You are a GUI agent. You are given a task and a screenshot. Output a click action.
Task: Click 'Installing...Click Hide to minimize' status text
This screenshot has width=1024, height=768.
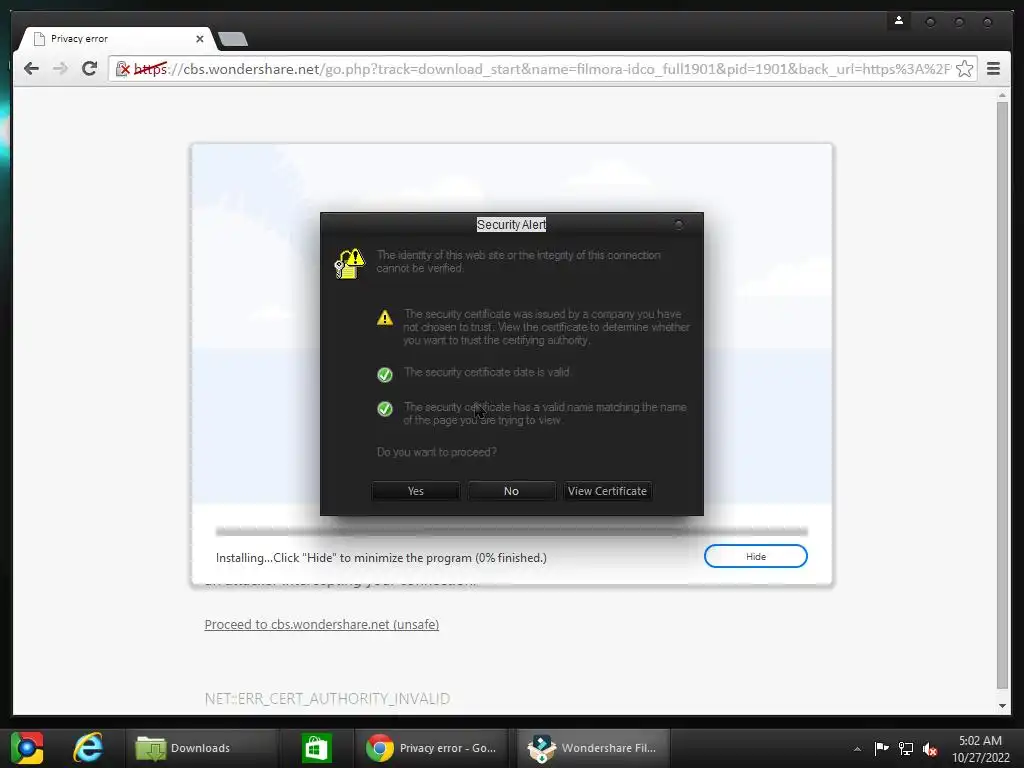[381, 558]
